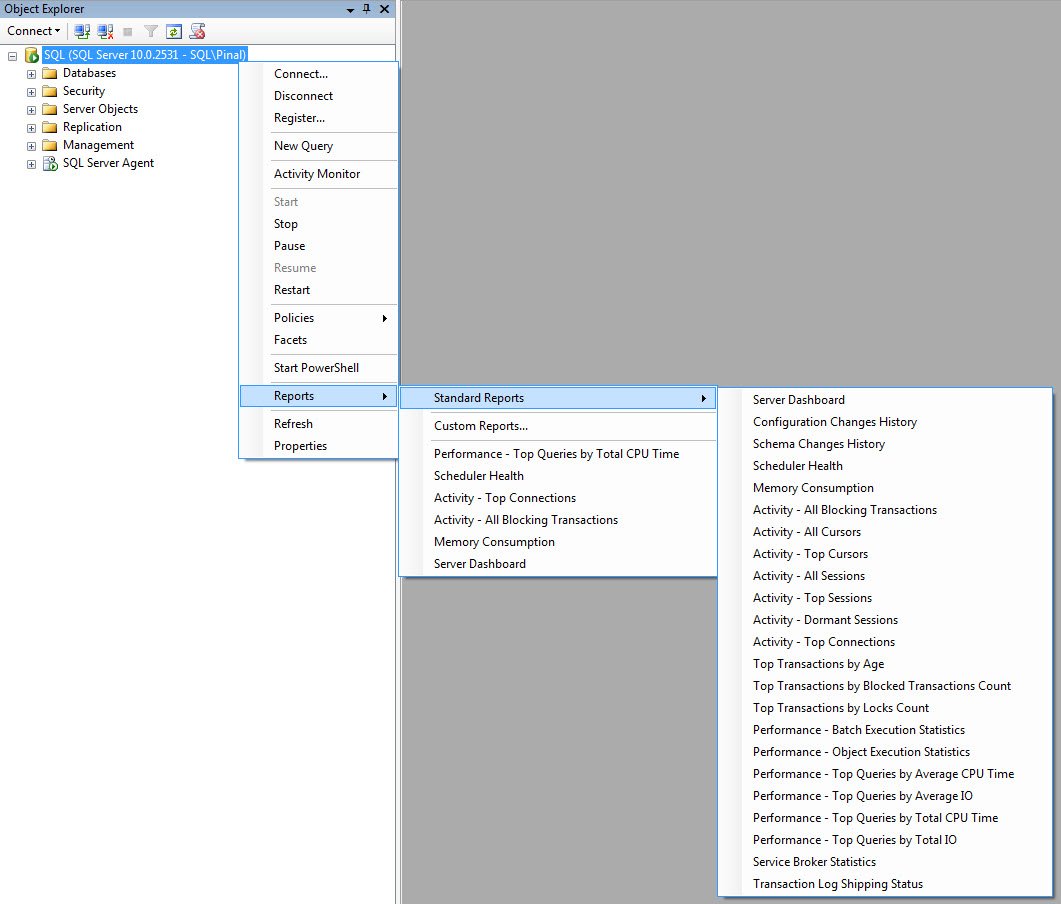Click the Security folder icon
The width and height of the screenshot is (1061, 904).
pyautogui.click(x=49, y=91)
